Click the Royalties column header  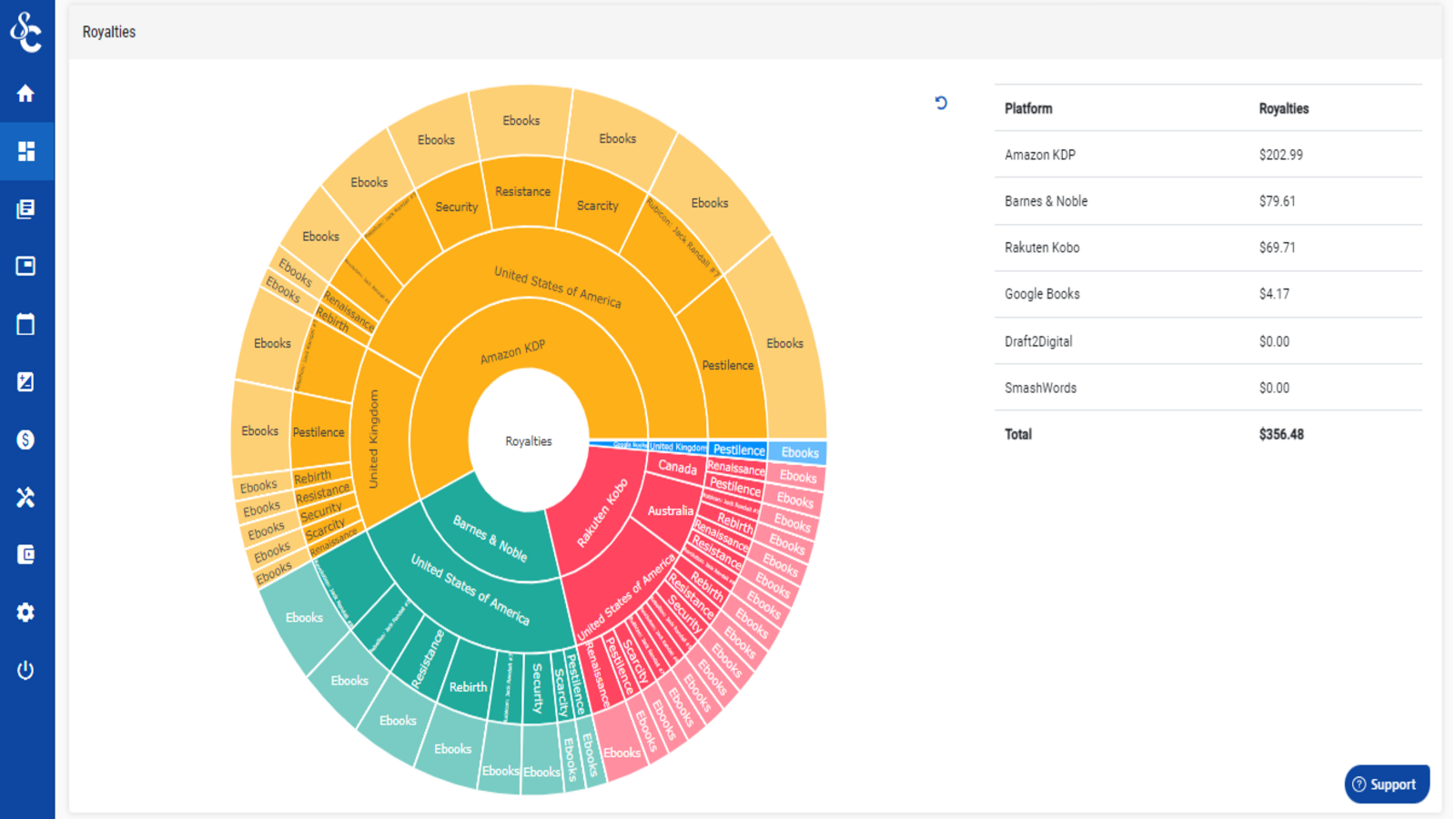tap(1284, 108)
